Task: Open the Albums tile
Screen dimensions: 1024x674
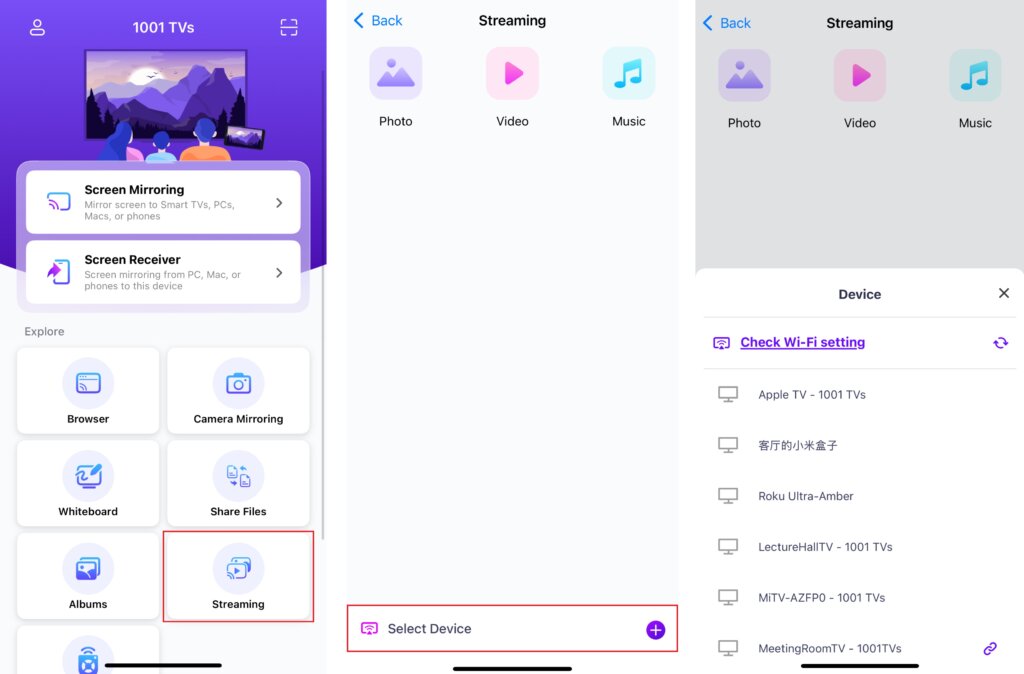Action: [88, 576]
